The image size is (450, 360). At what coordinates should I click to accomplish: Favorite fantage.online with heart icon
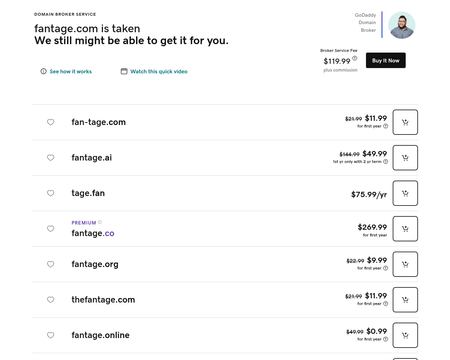[x=50, y=335]
